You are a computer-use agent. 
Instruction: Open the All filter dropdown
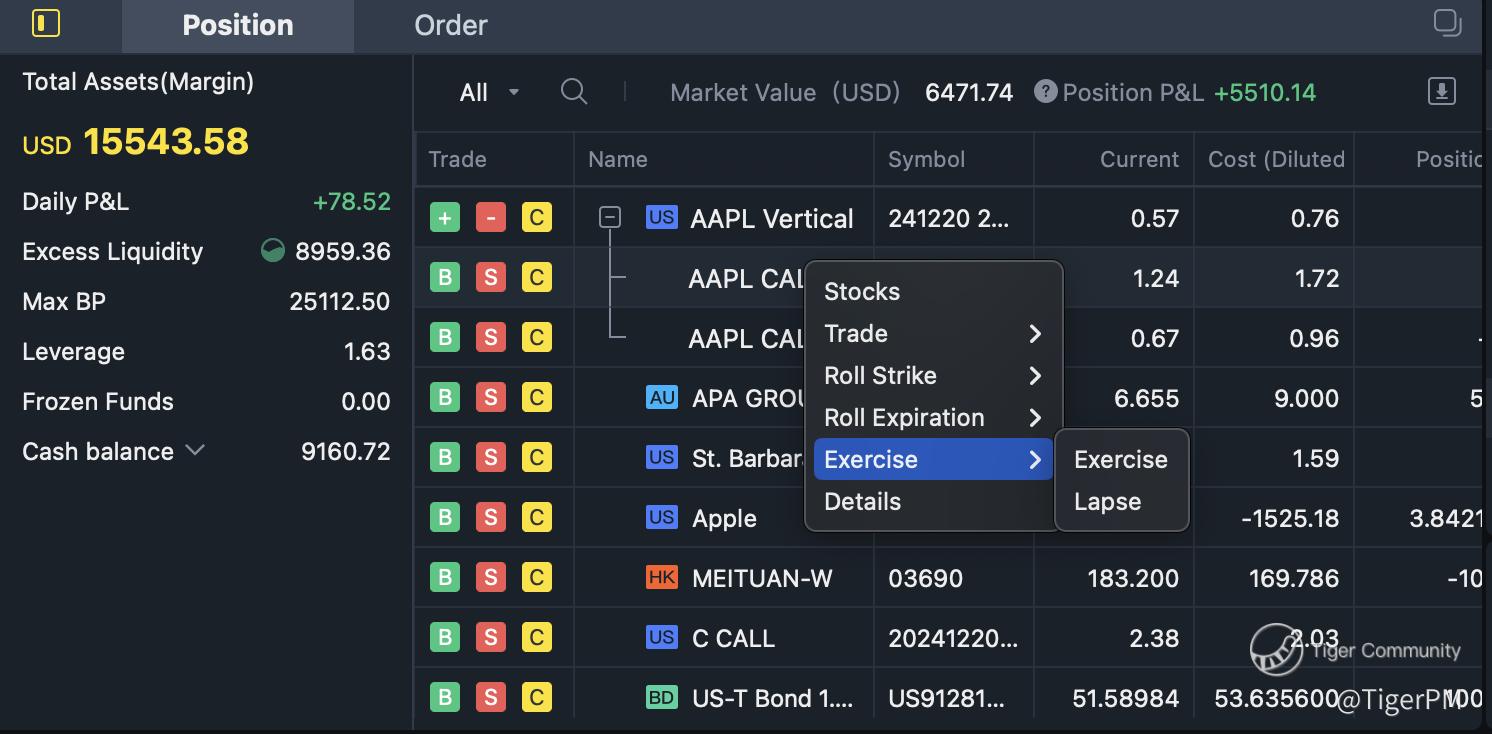point(489,93)
